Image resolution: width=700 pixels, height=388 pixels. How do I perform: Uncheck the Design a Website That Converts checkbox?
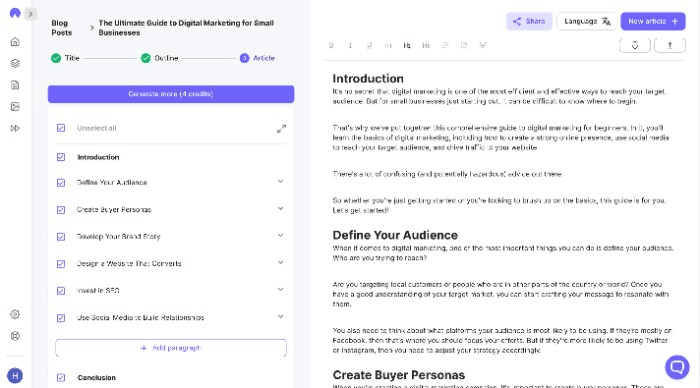click(61, 264)
